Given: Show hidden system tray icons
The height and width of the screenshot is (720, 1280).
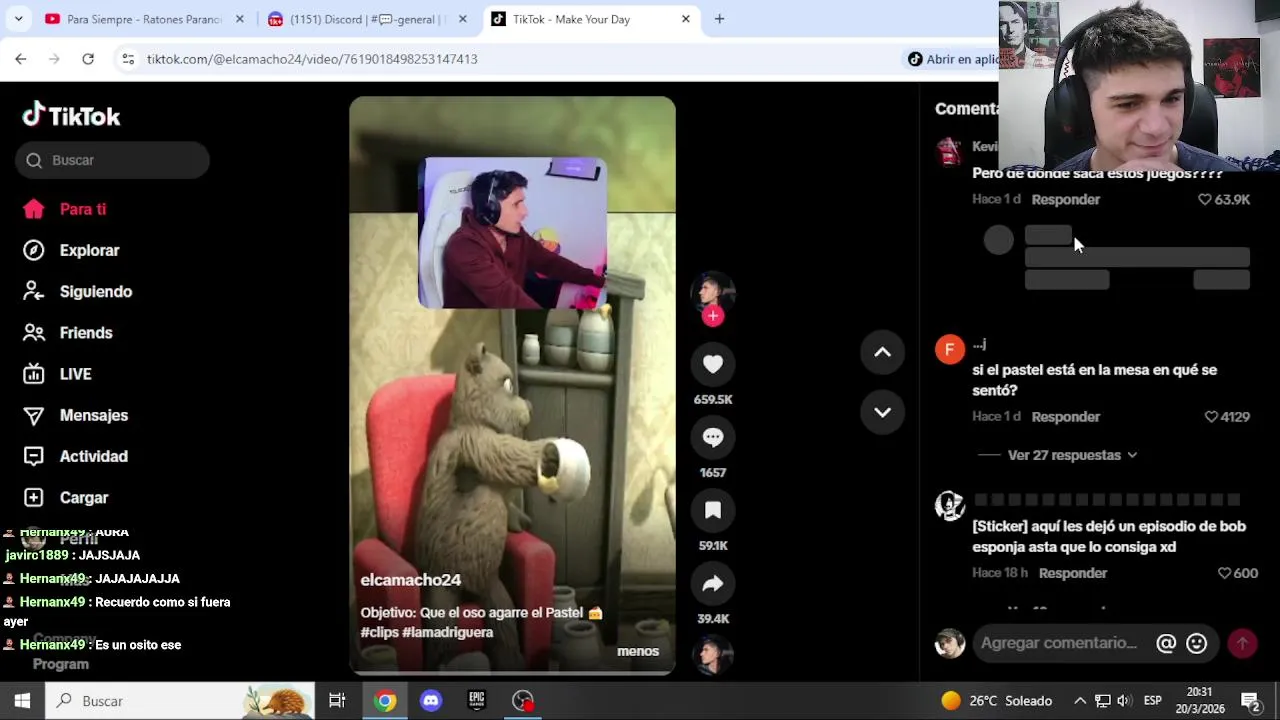Looking at the screenshot, I should point(1080,701).
